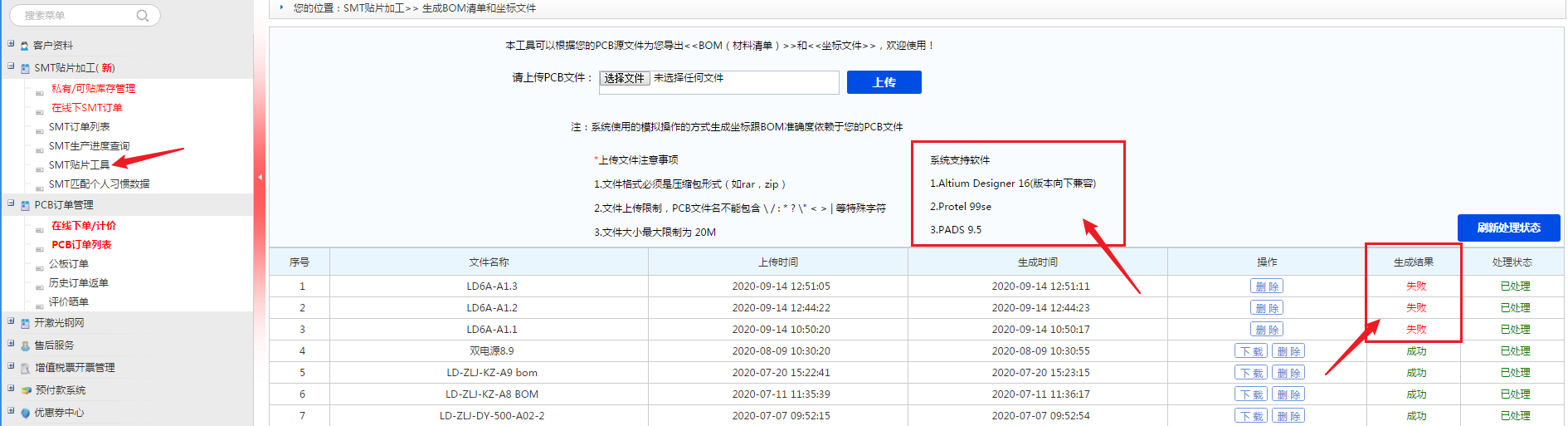
Task: Click the 客户资料 person icon
Action: click(x=25, y=46)
